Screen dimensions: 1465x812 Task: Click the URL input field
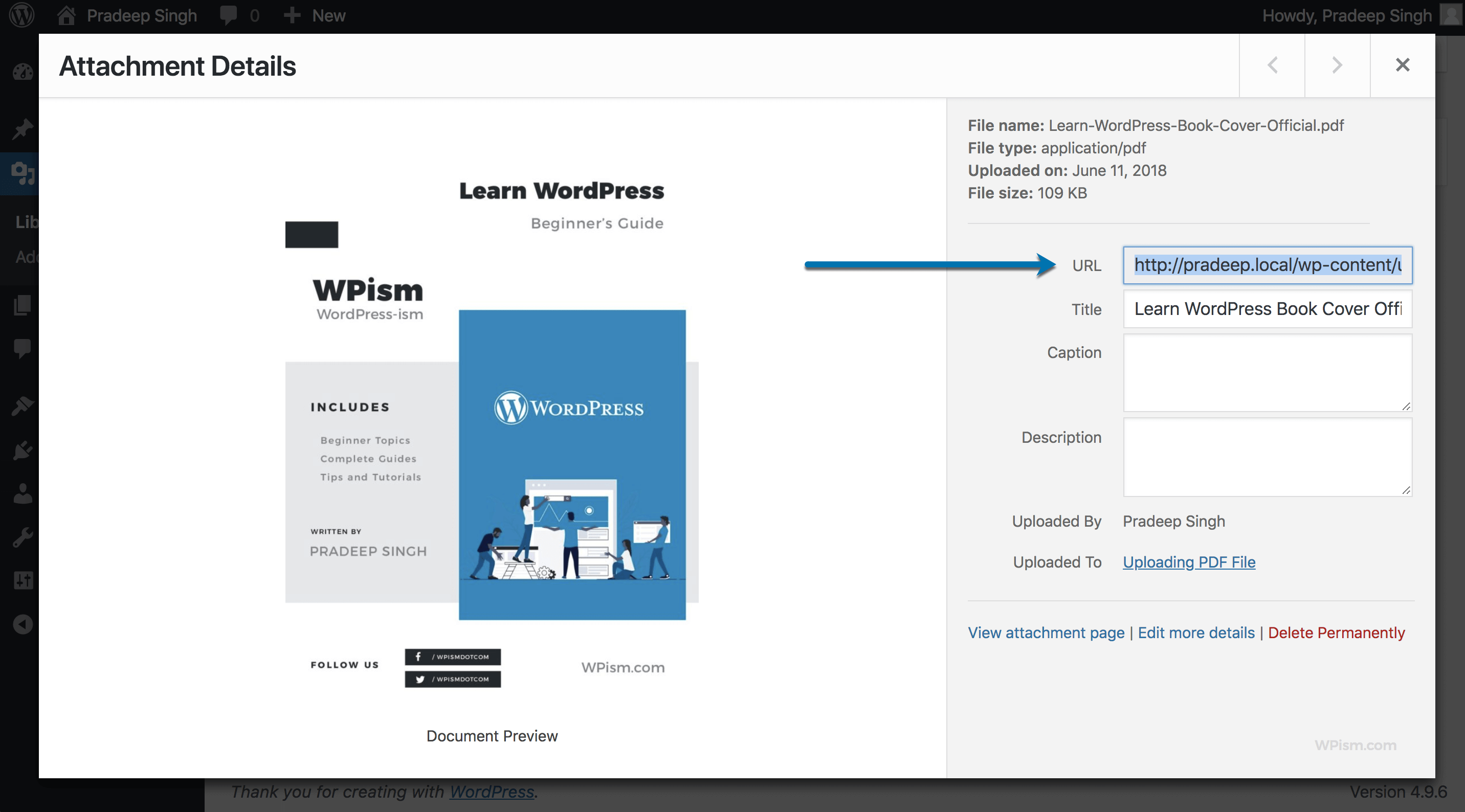(x=1267, y=265)
